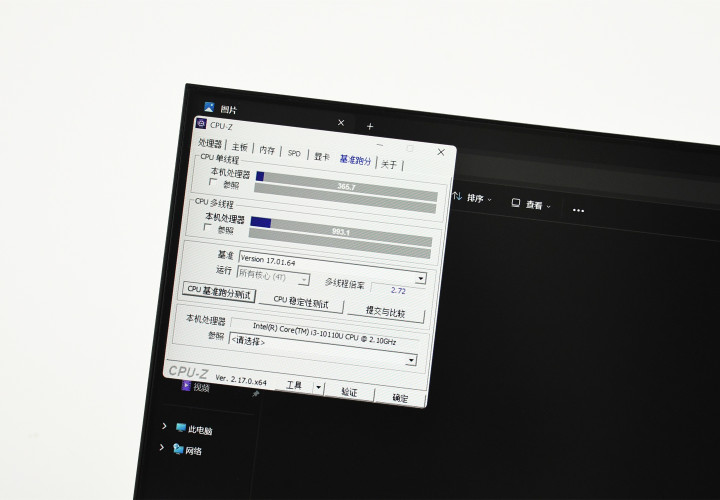Image resolution: width=720 pixels, height=500 pixels.
Task: Click the single-thread score bar showing 365.7
Action: 346,186
